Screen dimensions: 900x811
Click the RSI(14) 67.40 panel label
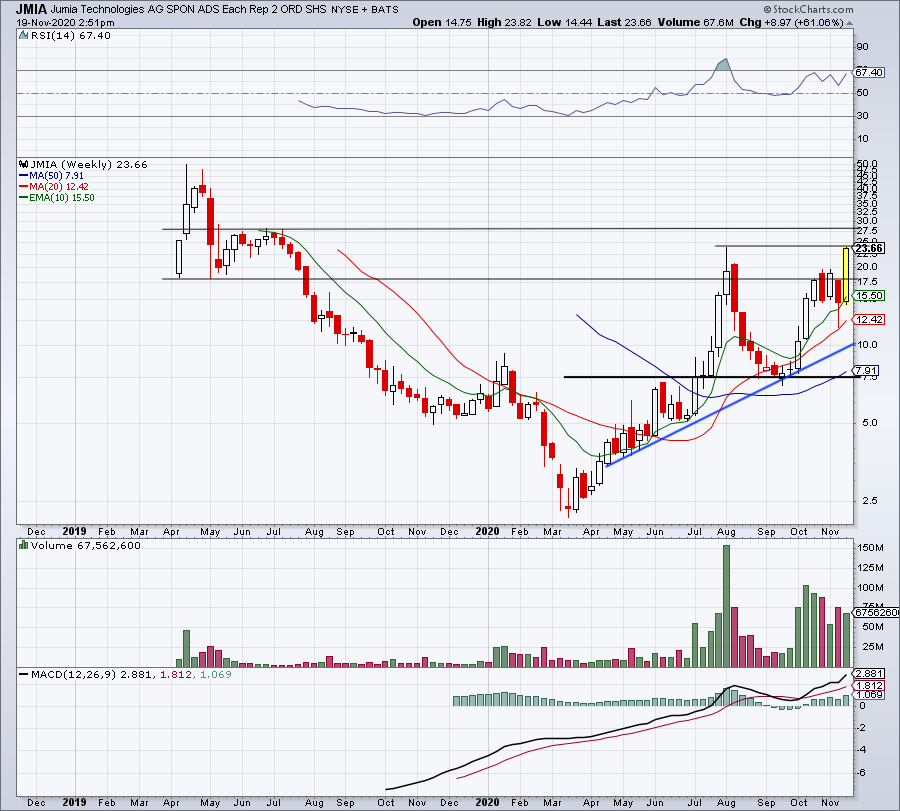(70, 36)
